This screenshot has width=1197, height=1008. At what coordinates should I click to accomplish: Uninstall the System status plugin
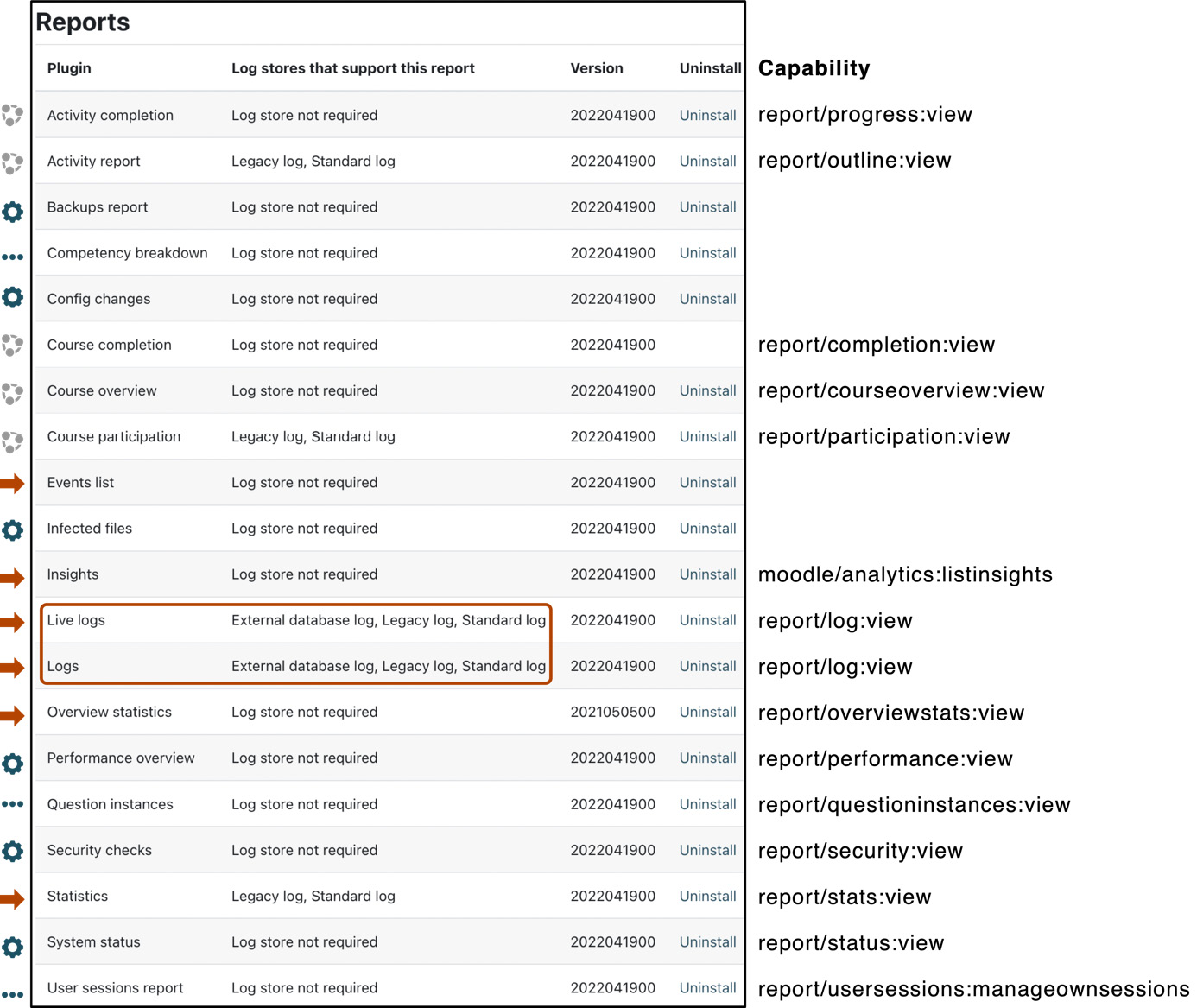coord(707,941)
